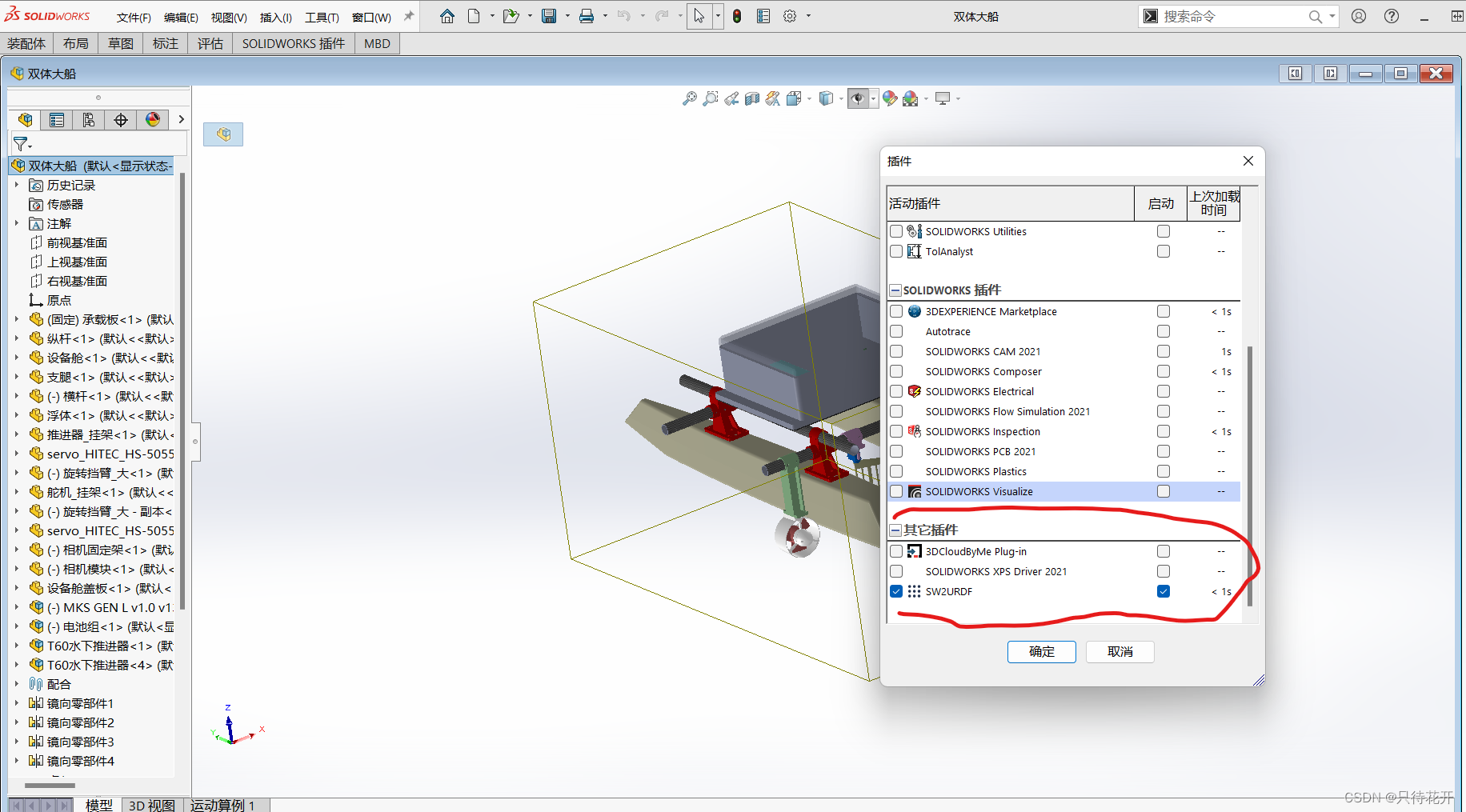
Task: Open View Settings monitor icon
Action: (x=943, y=98)
